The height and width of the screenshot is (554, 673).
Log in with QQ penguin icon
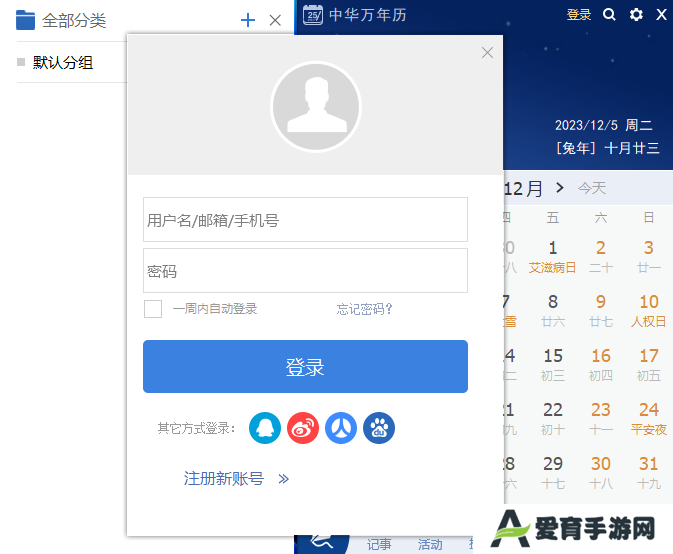click(265, 428)
